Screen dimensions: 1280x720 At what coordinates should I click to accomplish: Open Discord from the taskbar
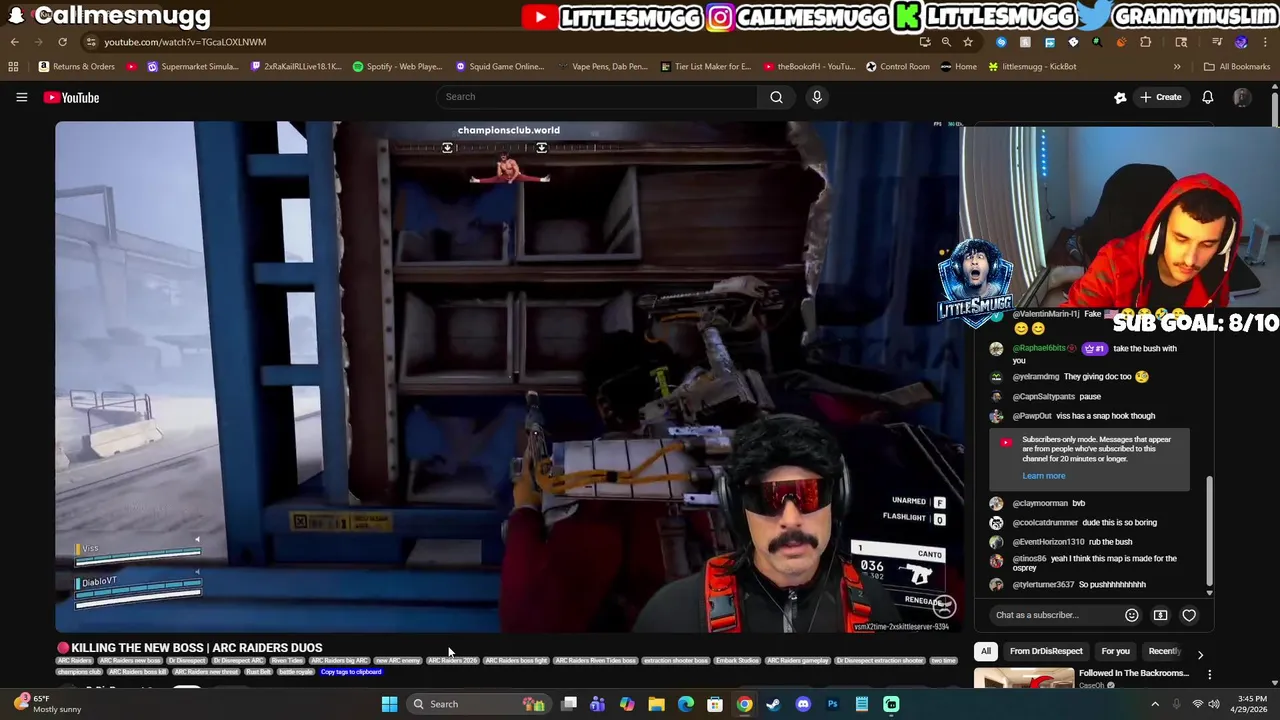803,704
